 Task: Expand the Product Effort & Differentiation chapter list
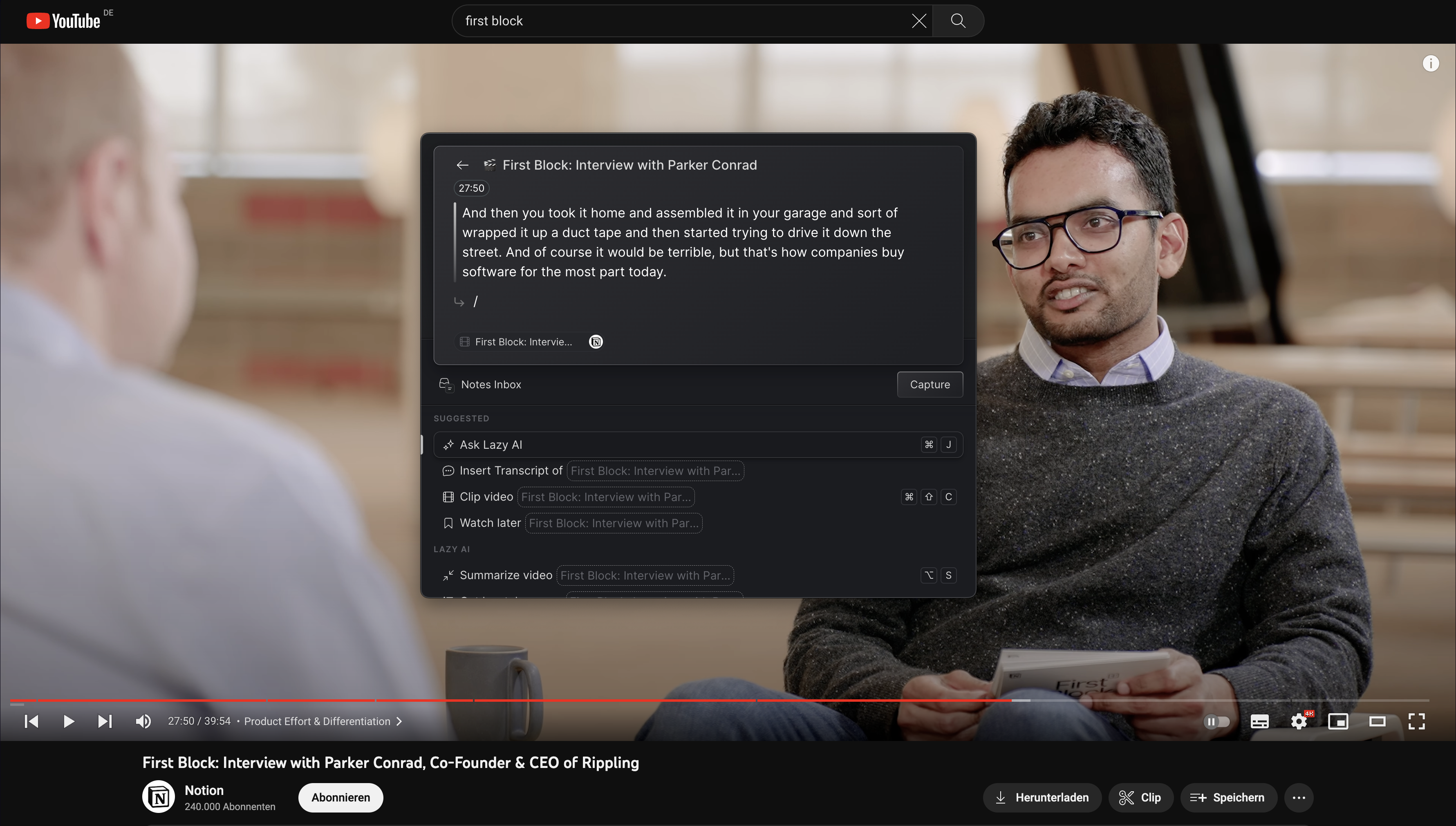coord(399,721)
